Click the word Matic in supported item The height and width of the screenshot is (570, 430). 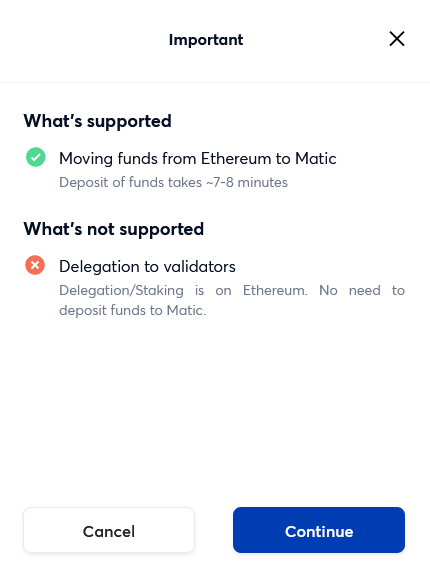316,158
